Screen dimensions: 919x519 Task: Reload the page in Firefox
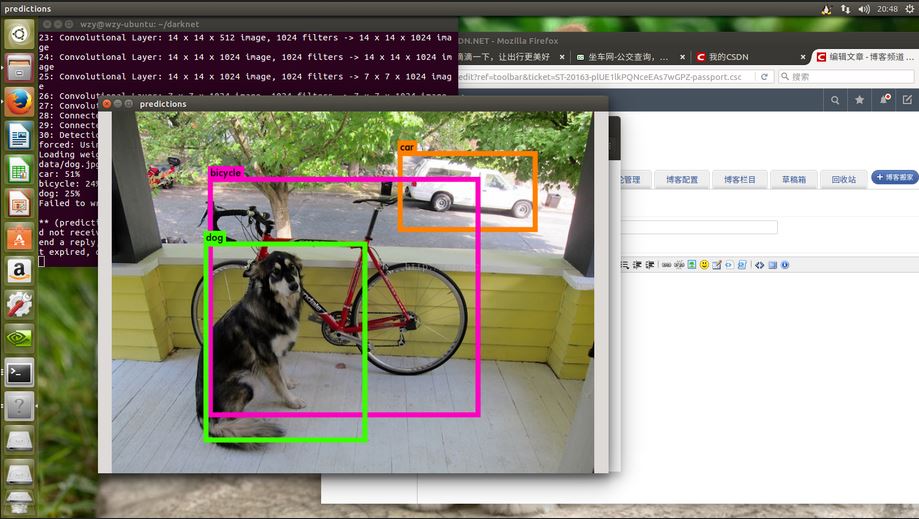tap(764, 77)
